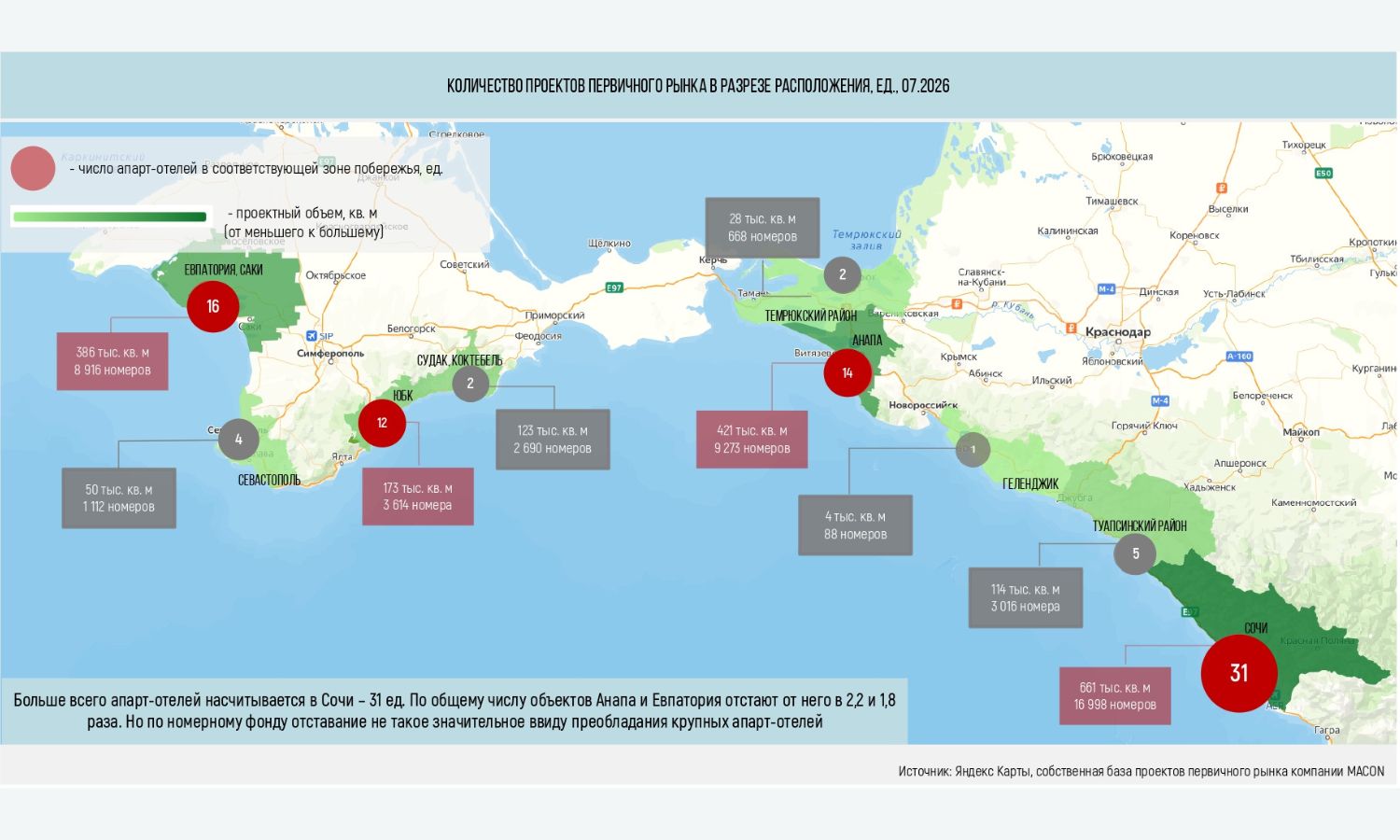Screen dimensions: 1400x840
Task: Click the summary text starting 'Больше всего апарт-отелей'
Action: point(455,711)
